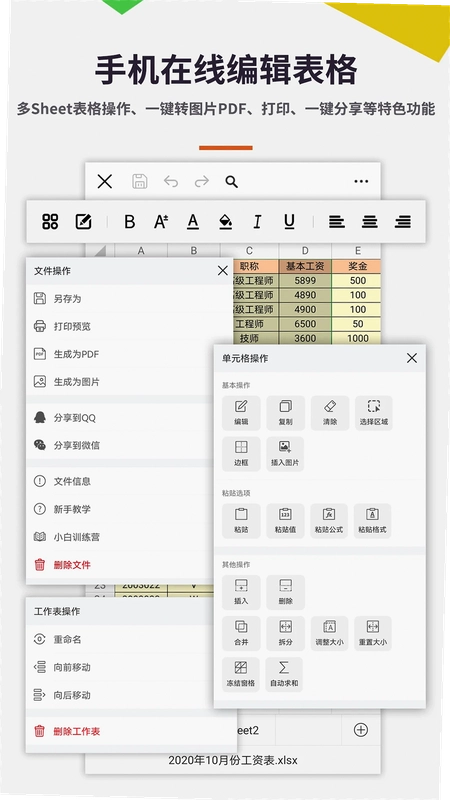This screenshot has width=450, height=800.
Task: Select the 冻结窗格 freeze panes icon
Action: click(241, 674)
